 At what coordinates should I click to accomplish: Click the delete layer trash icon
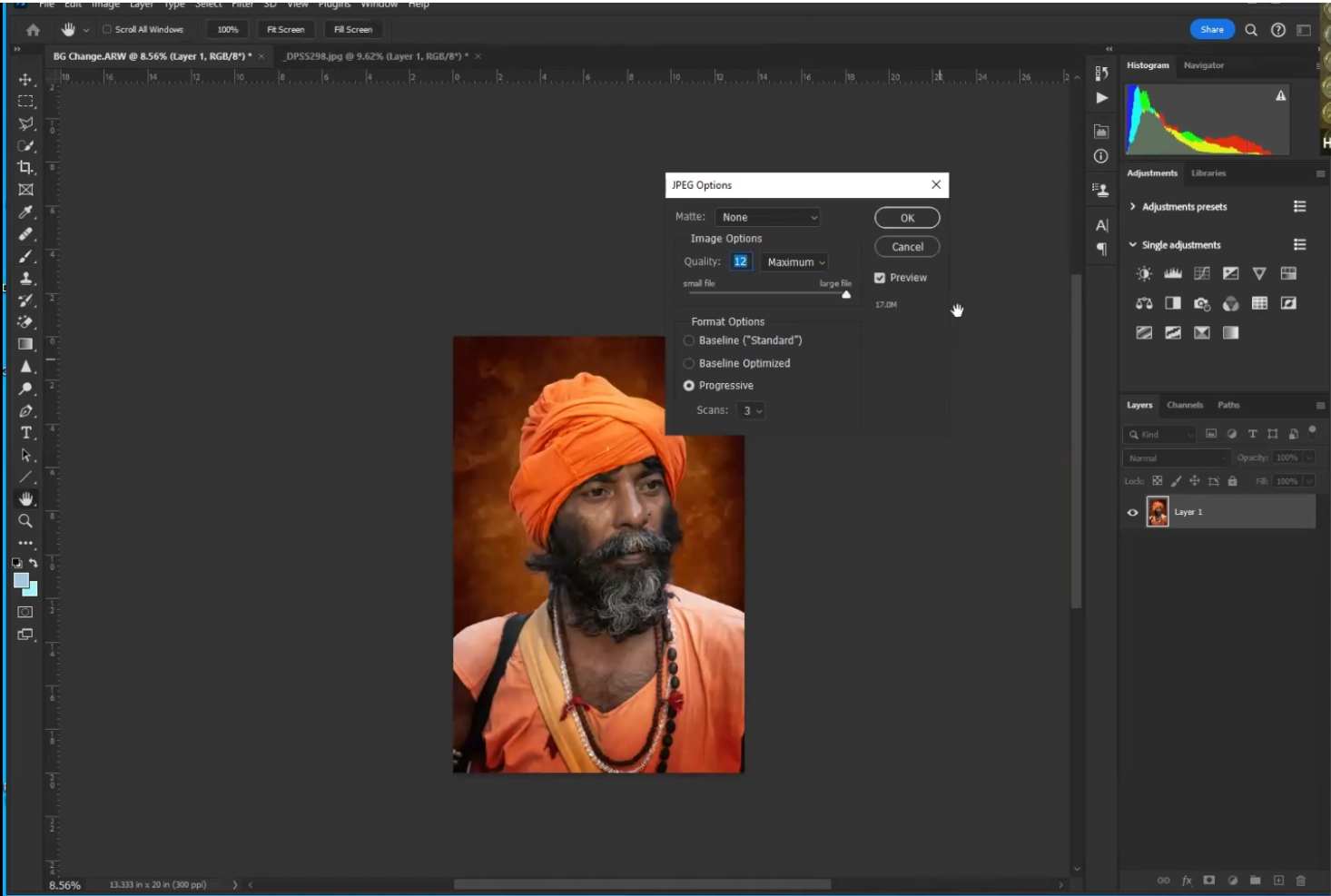click(1300, 881)
